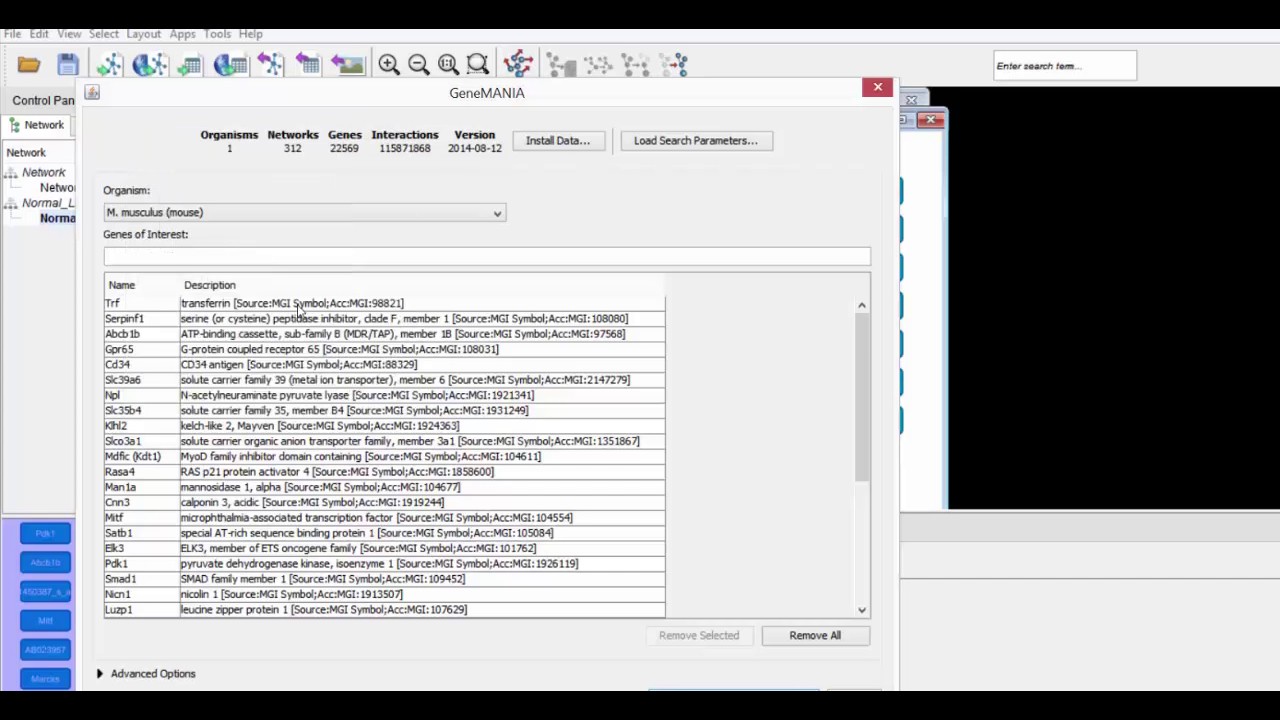Viewport: 1280px width, 720px height.
Task: Click the Pdk1 node in overview
Action: click(45, 534)
